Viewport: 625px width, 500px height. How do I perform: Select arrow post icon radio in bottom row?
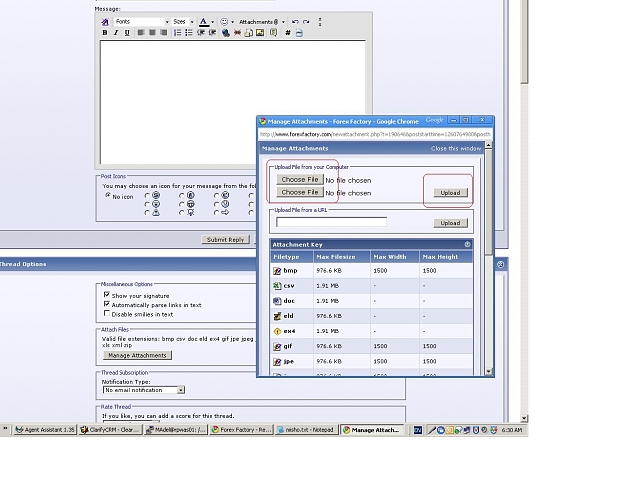point(216,213)
